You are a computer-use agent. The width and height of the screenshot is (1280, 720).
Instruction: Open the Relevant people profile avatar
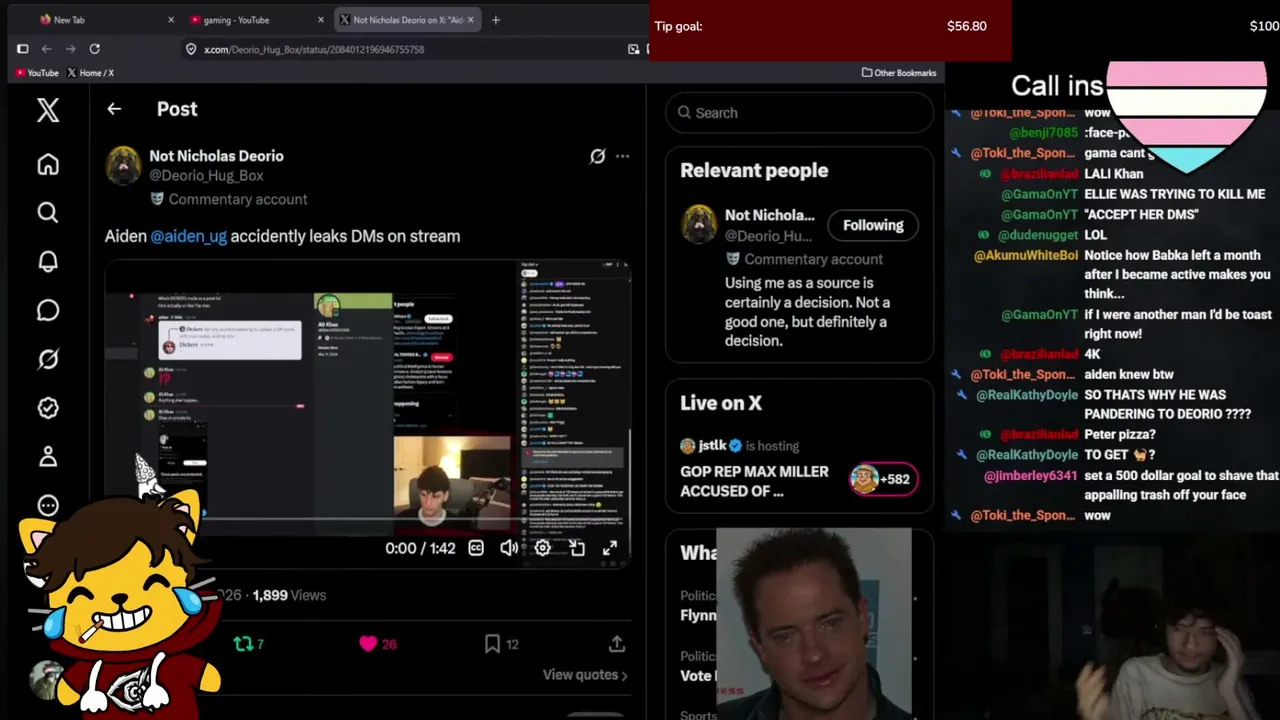coord(699,224)
